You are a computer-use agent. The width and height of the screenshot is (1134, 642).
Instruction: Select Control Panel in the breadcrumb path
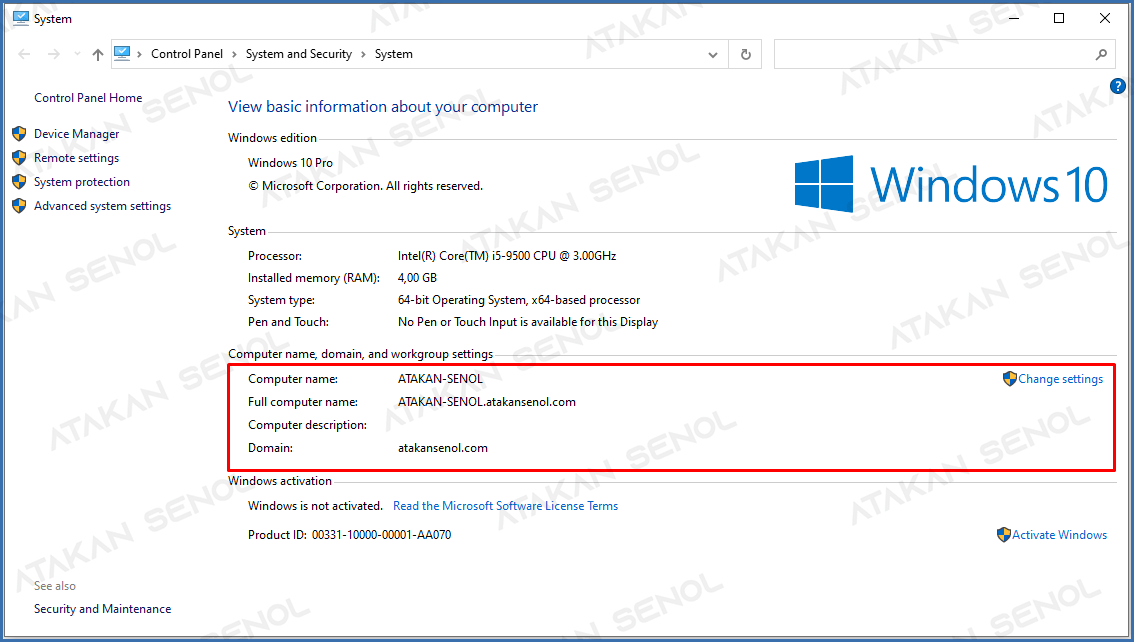click(187, 54)
